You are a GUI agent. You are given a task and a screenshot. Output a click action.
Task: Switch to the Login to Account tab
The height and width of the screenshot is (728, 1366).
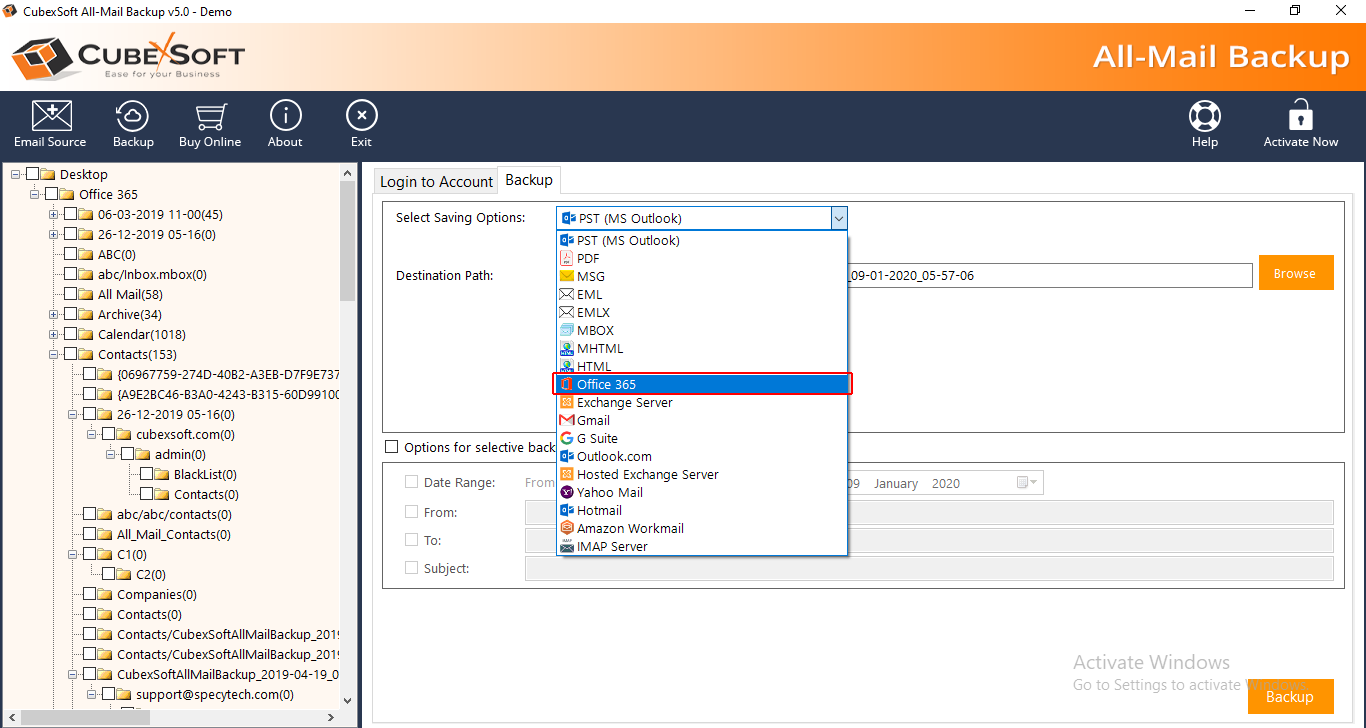(x=436, y=181)
